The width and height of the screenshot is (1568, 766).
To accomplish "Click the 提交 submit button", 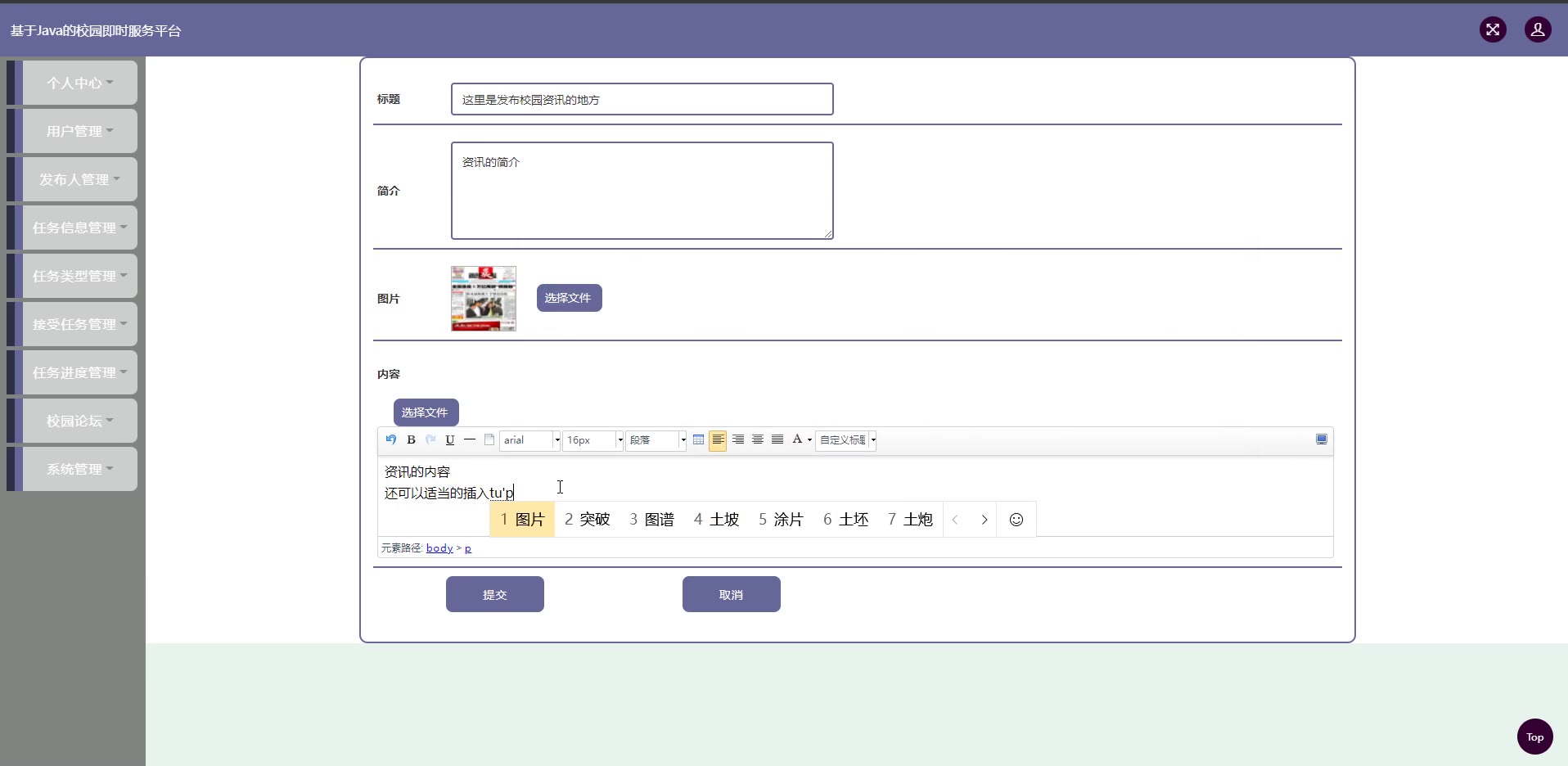I will (495, 594).
